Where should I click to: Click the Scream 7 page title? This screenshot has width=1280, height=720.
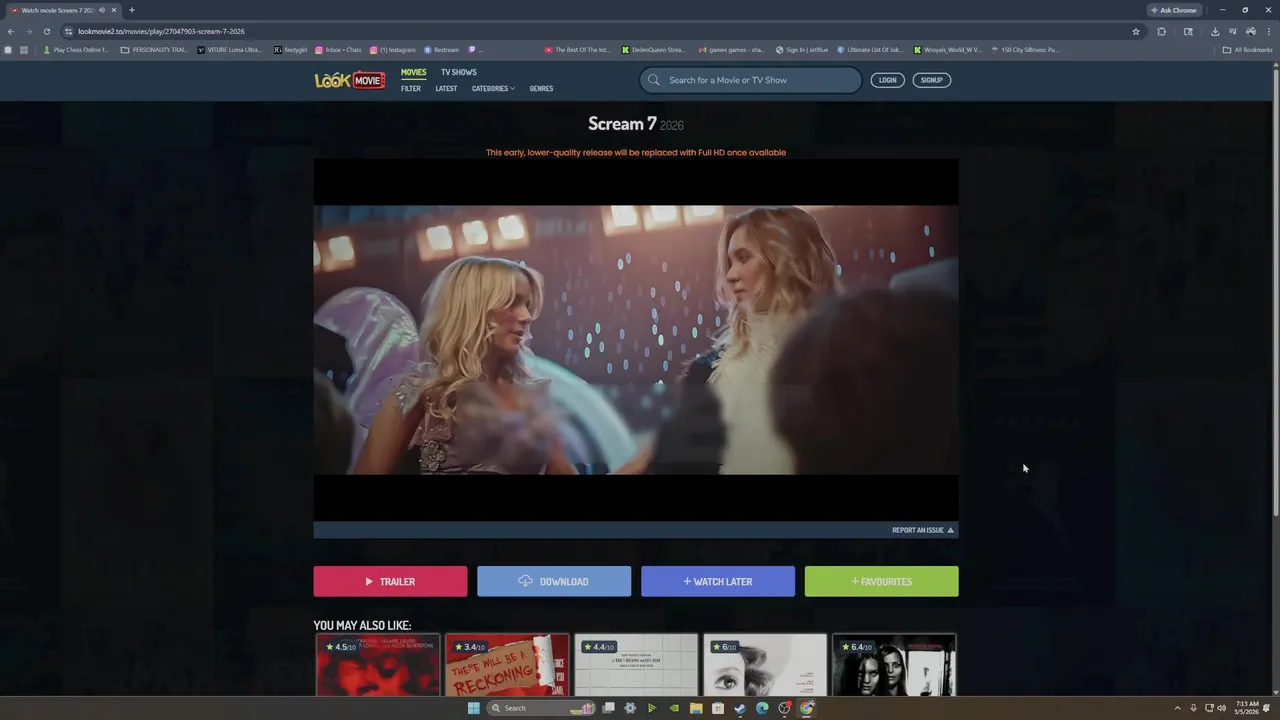[622, 124]
